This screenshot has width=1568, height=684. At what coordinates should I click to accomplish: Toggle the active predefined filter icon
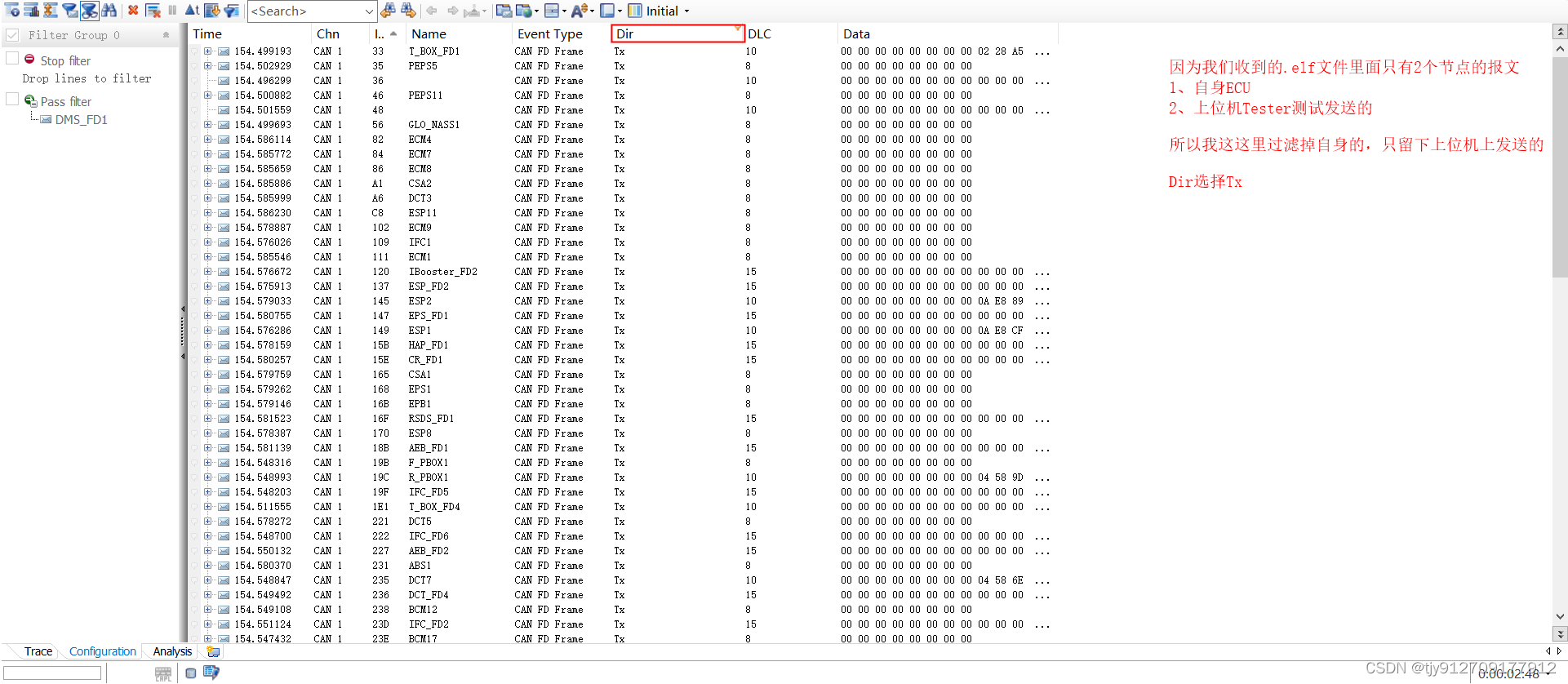[90, 11]
